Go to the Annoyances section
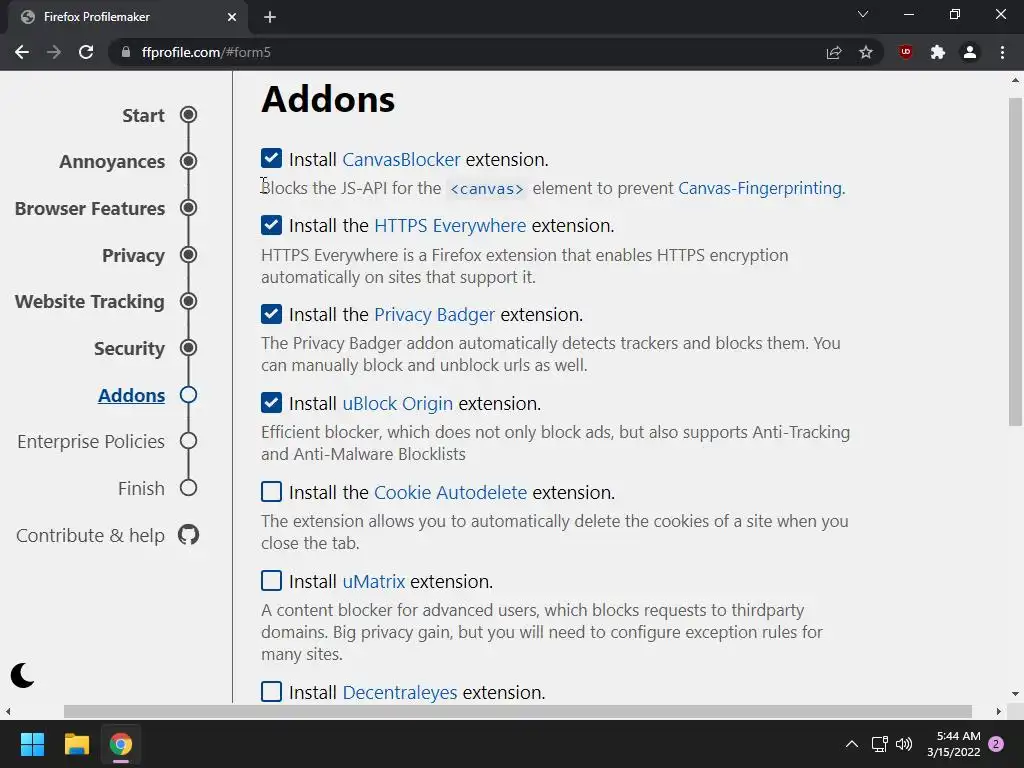Screen dimensions: 1024x768 coord(112,162)
